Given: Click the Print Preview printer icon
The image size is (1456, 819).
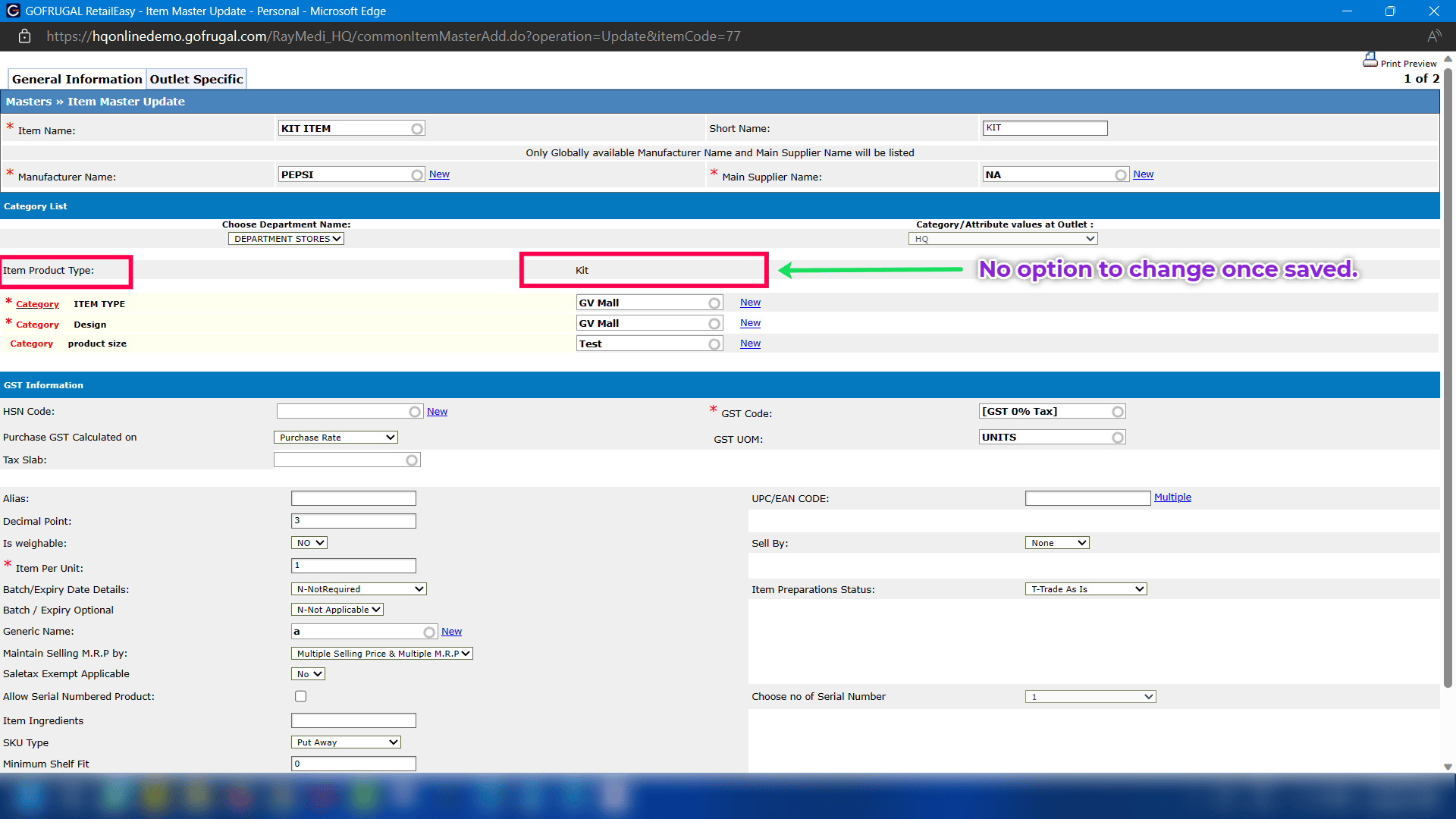Looking at the screenshot, I should 1370,60.
